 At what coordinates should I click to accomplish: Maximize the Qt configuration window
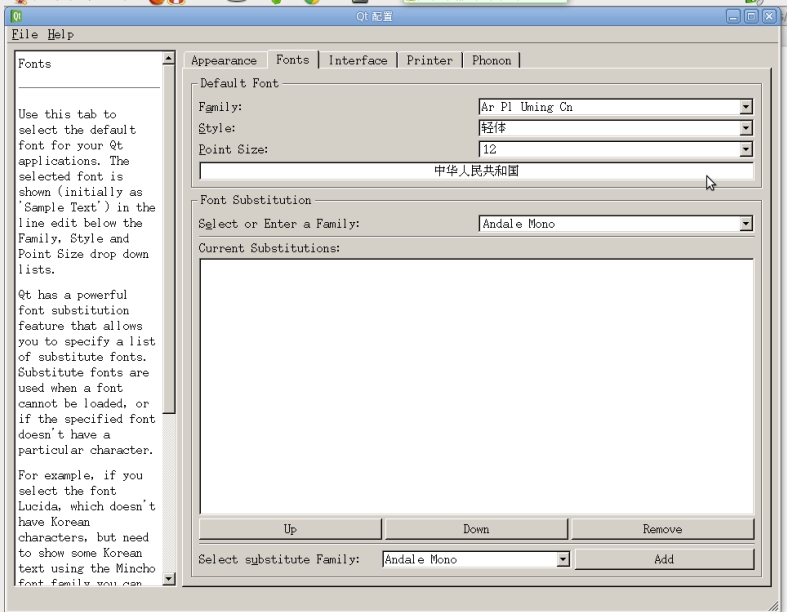(751, 17)
